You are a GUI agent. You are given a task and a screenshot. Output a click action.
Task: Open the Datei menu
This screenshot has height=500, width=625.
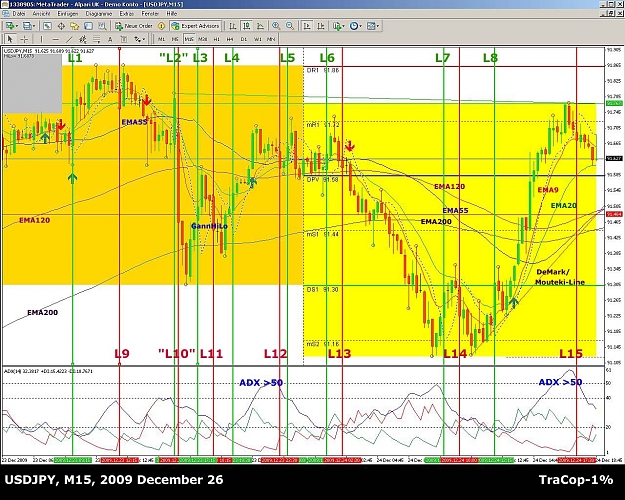(x=19, y=14)
